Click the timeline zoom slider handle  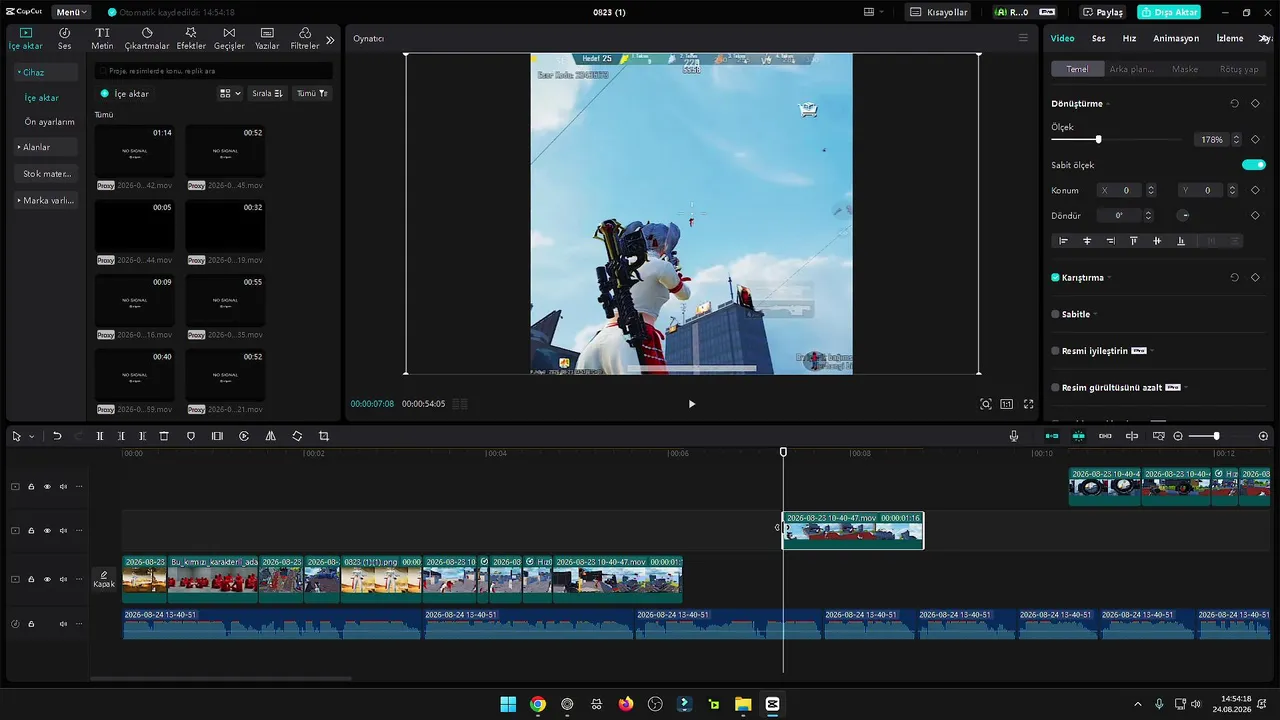coord(1216,436)
